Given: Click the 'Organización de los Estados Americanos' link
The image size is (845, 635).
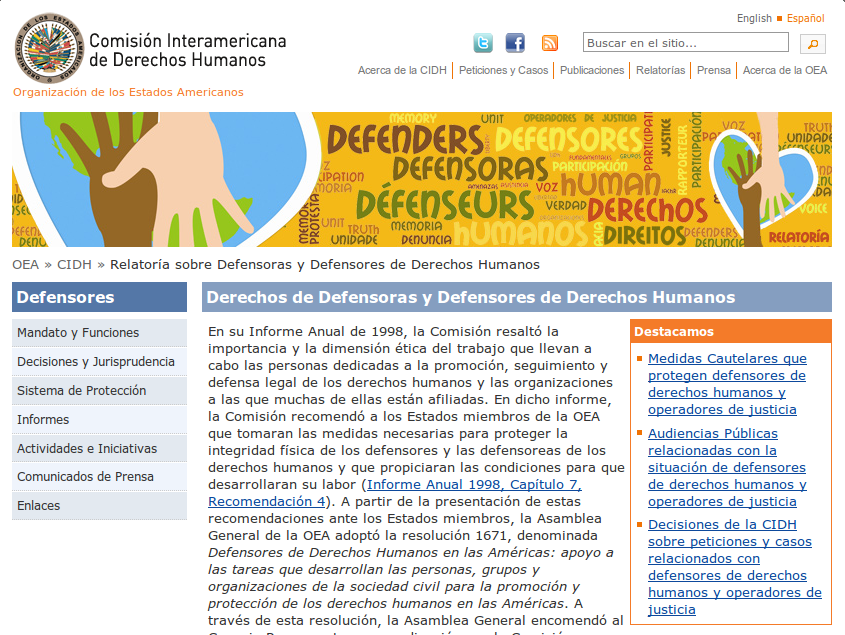Looking at the screenshot, I should [x=128, y=92].
